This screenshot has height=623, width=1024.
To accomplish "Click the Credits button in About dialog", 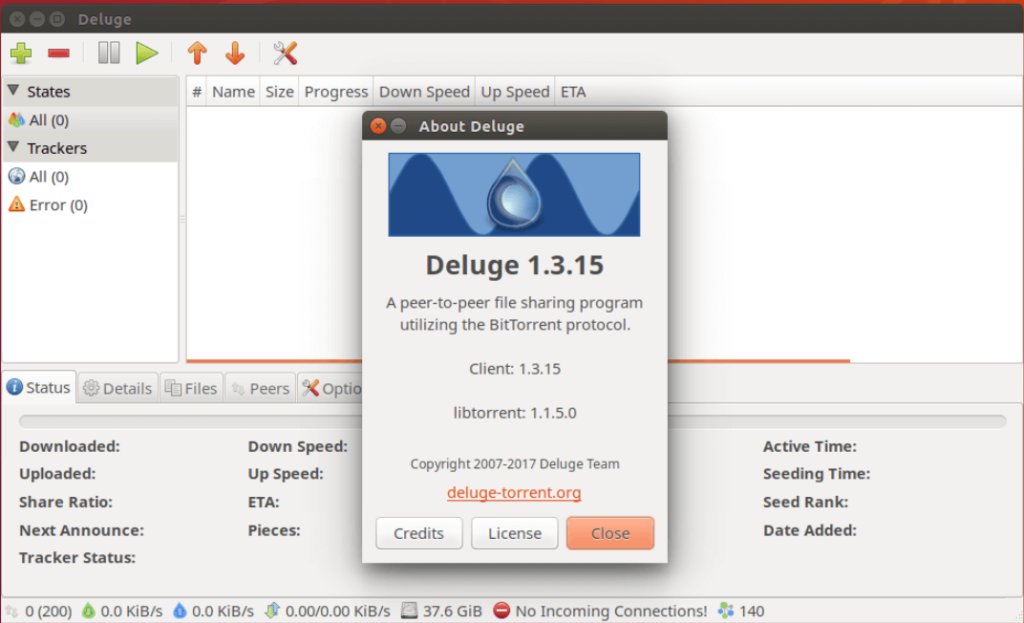I will (418, 533).
